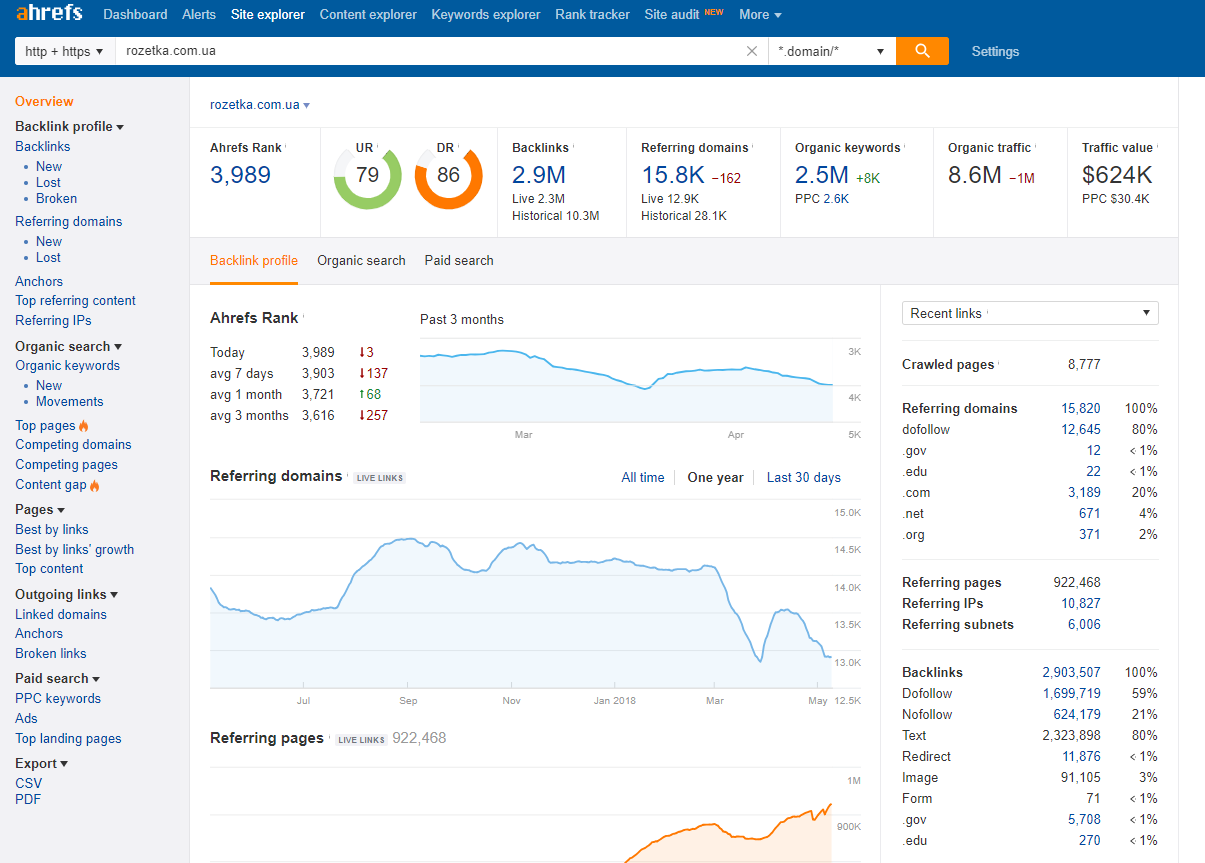Expand the Recent links dropdown
This screenshot has height=863, width=1205.
click(x=1029, y=313)
